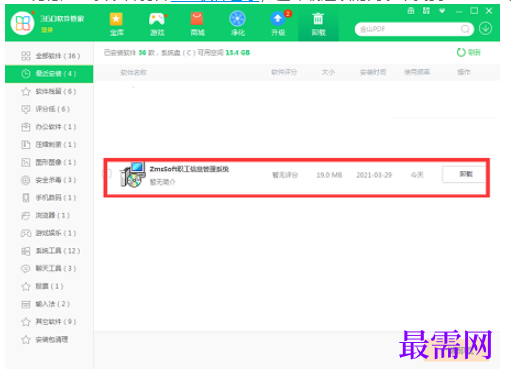Open the title bar dropdown menu arrow
Viewport: 511px width, 376px height.
(x=442, y=11)
